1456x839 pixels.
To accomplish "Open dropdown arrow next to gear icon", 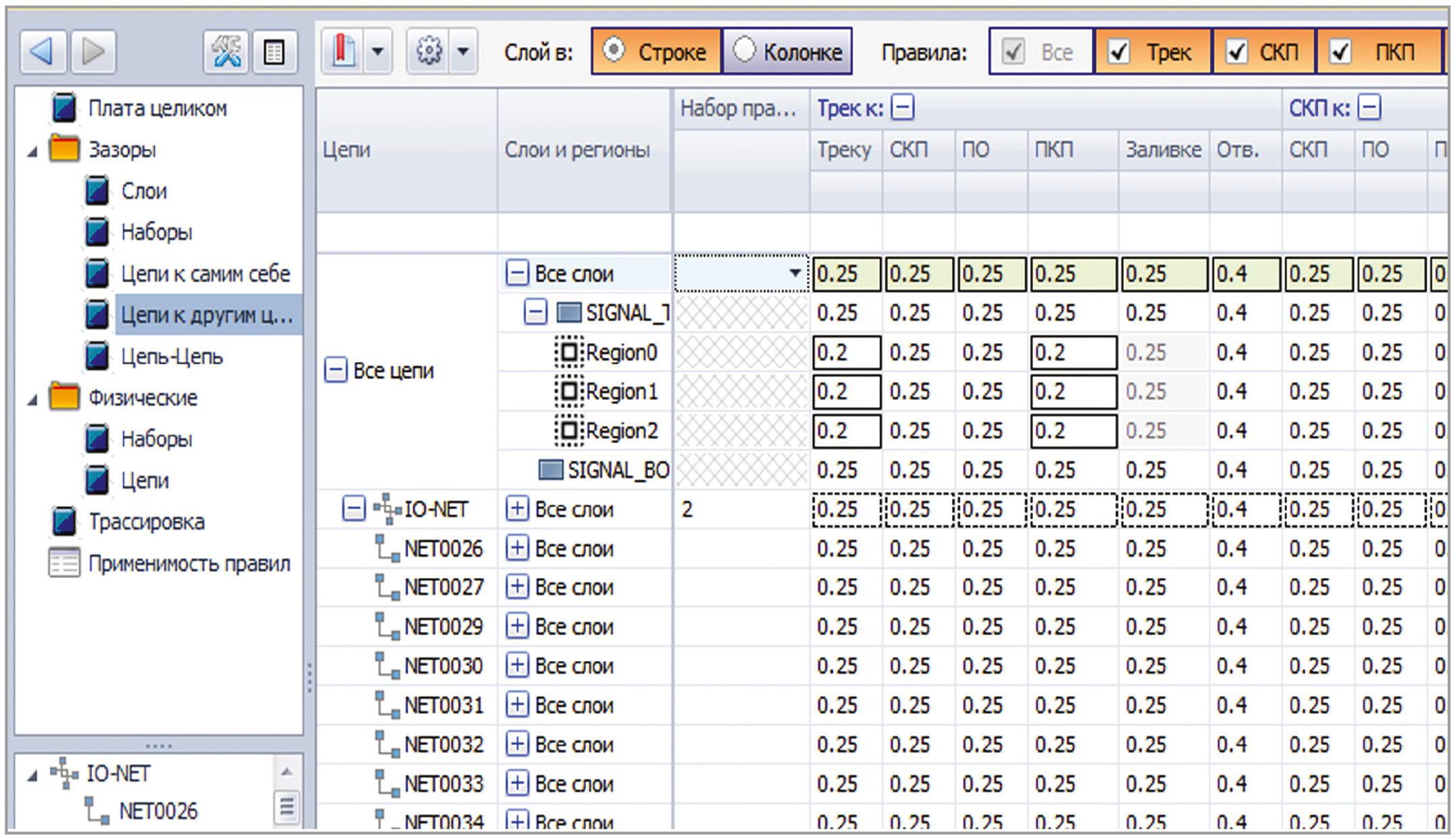I will coord(463,51).
